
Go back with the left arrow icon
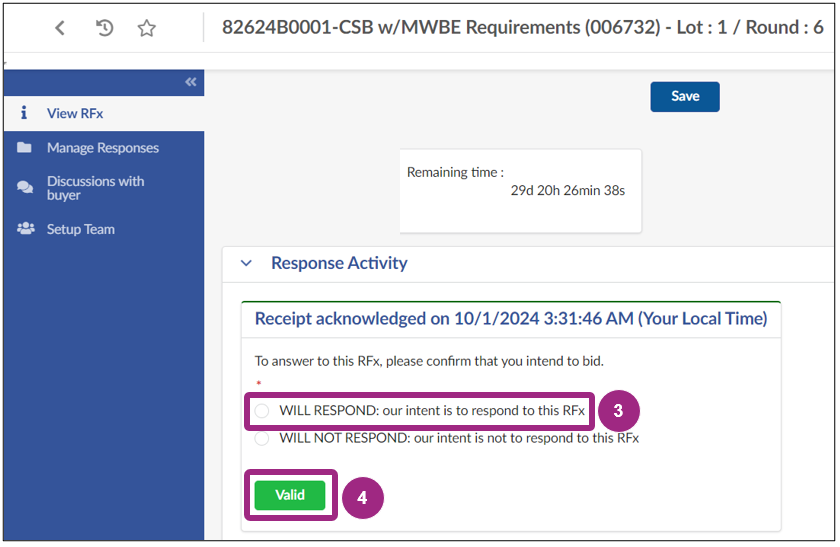coord(60,28)
